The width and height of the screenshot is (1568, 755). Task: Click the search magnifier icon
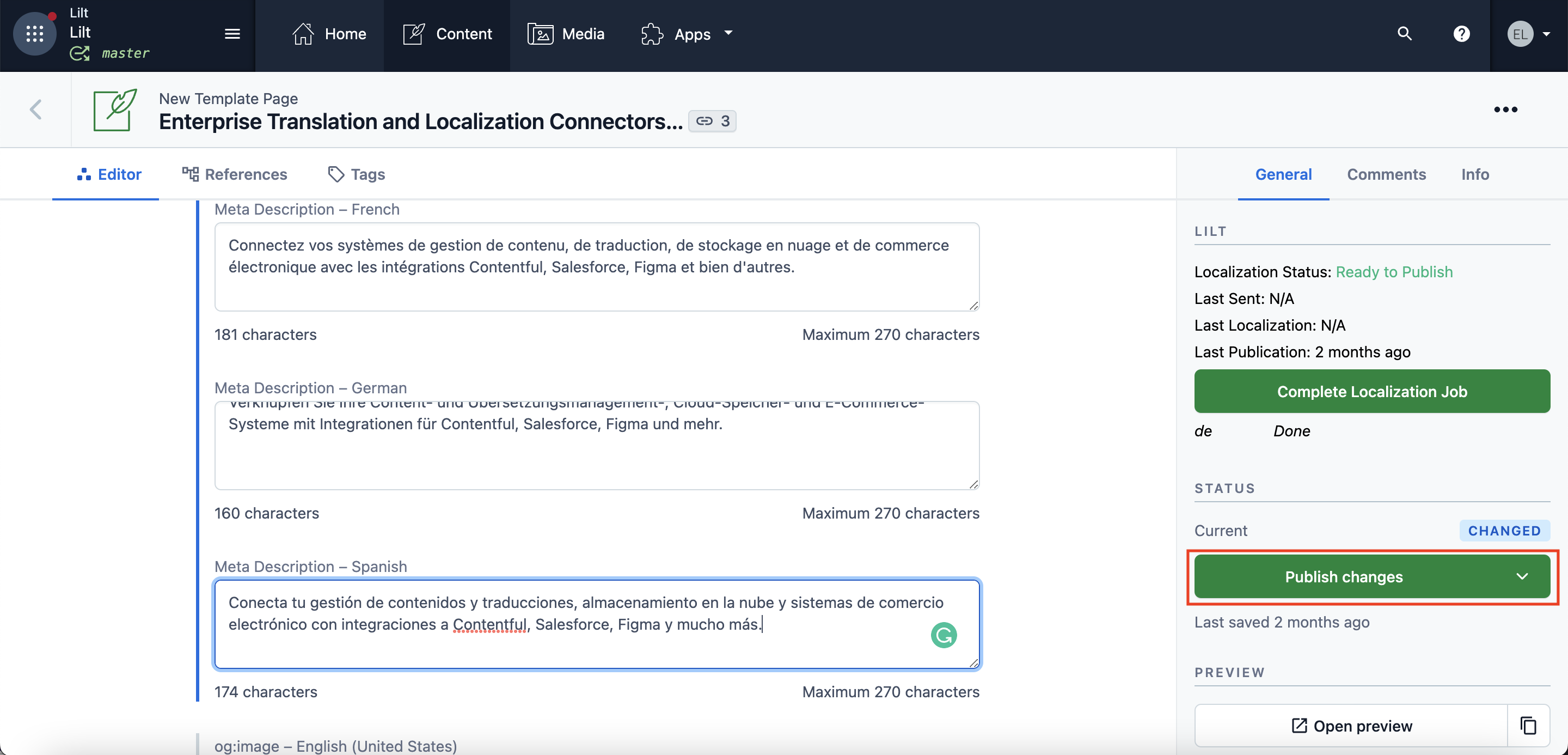[x=1404, y=33]
